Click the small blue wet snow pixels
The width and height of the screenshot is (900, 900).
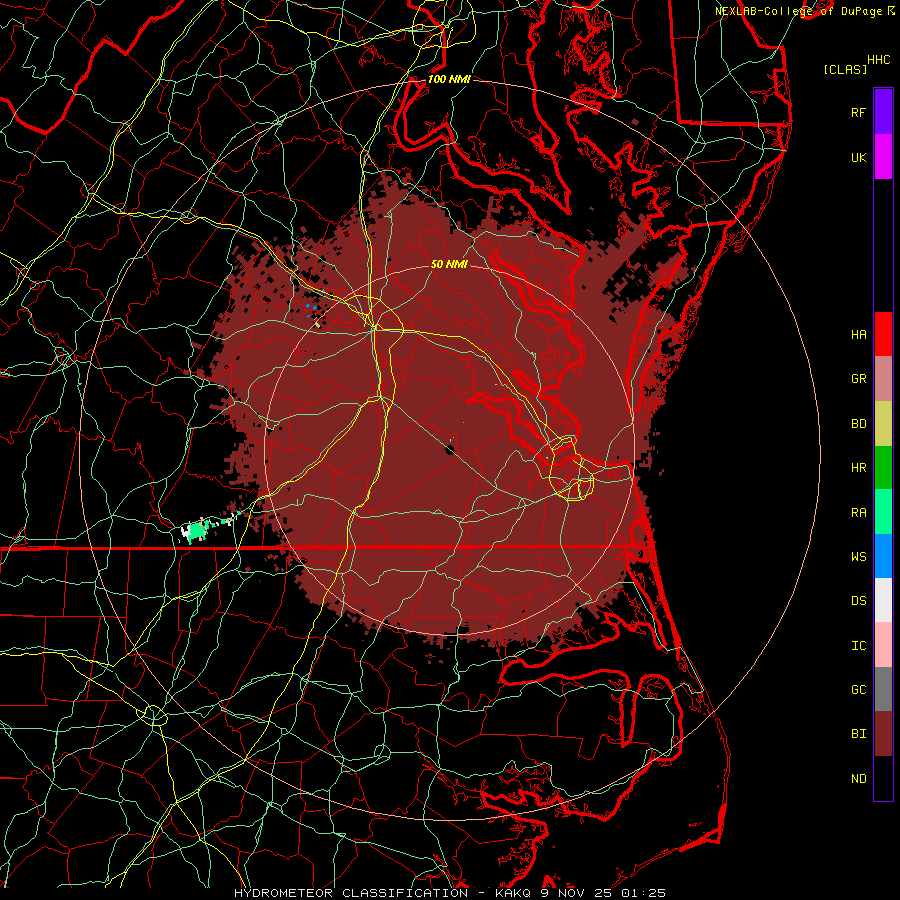pos(312,309)
